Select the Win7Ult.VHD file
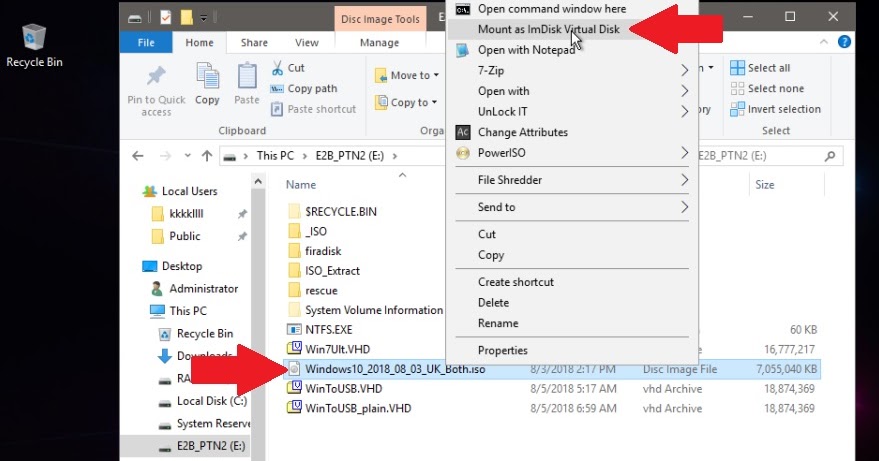This screenshot has width=879, height=461. pos(329,349)
